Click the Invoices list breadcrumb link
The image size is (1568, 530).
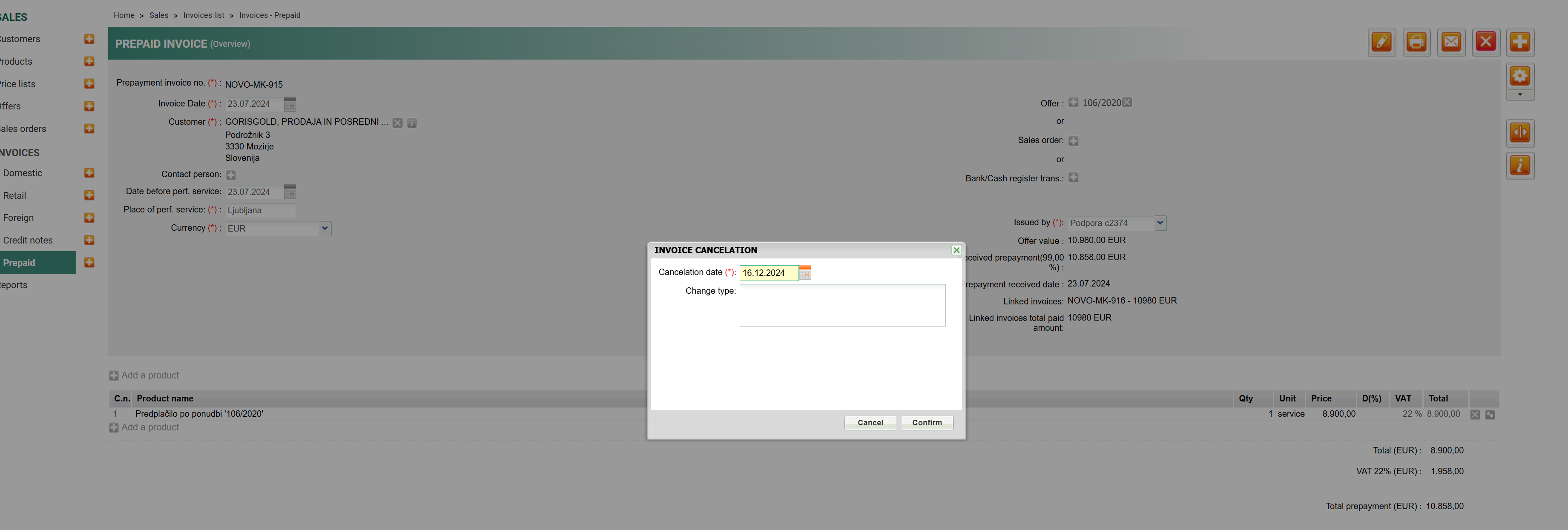203,15
